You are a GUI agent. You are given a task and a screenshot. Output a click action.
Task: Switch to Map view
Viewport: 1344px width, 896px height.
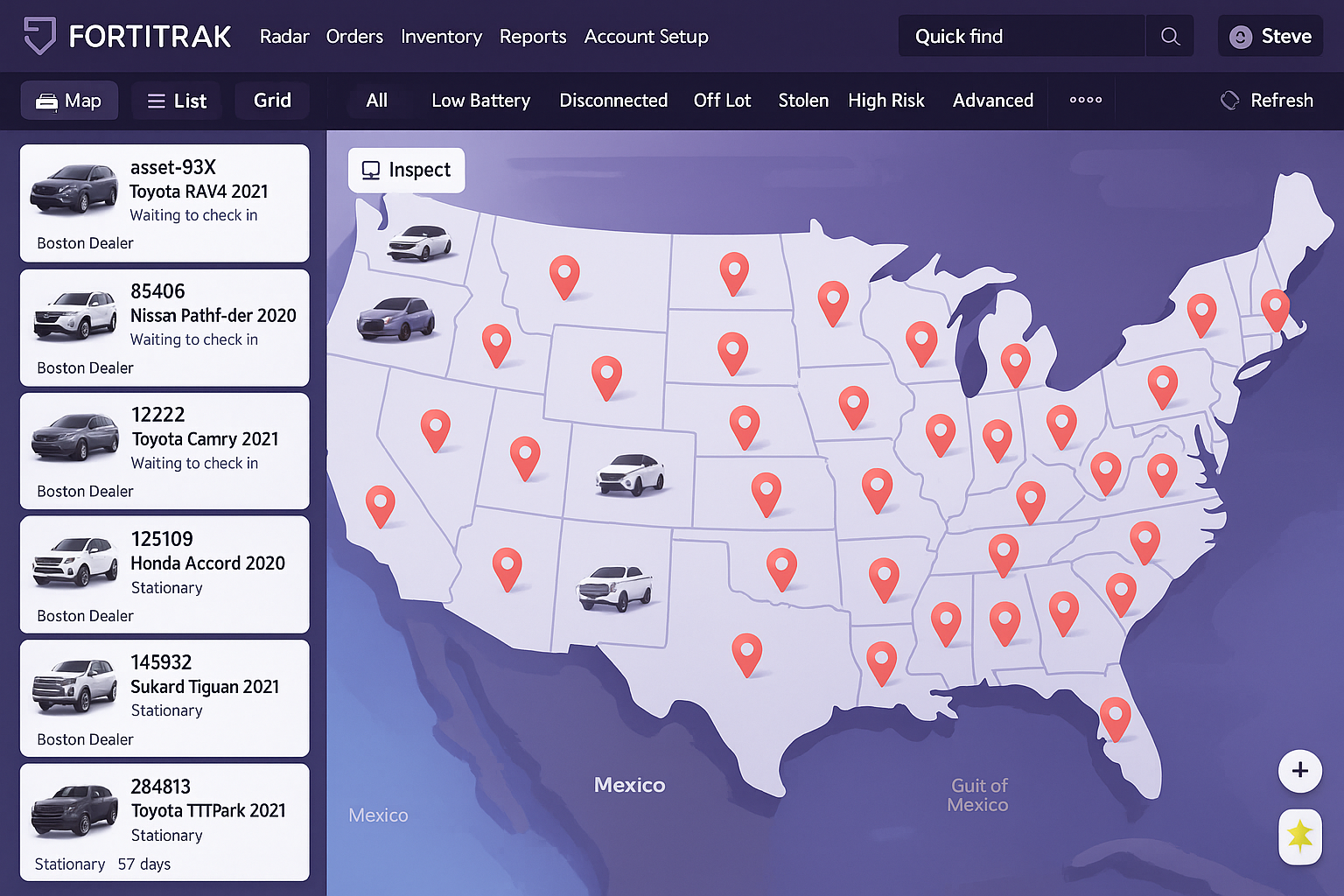(x=69, y=101)
